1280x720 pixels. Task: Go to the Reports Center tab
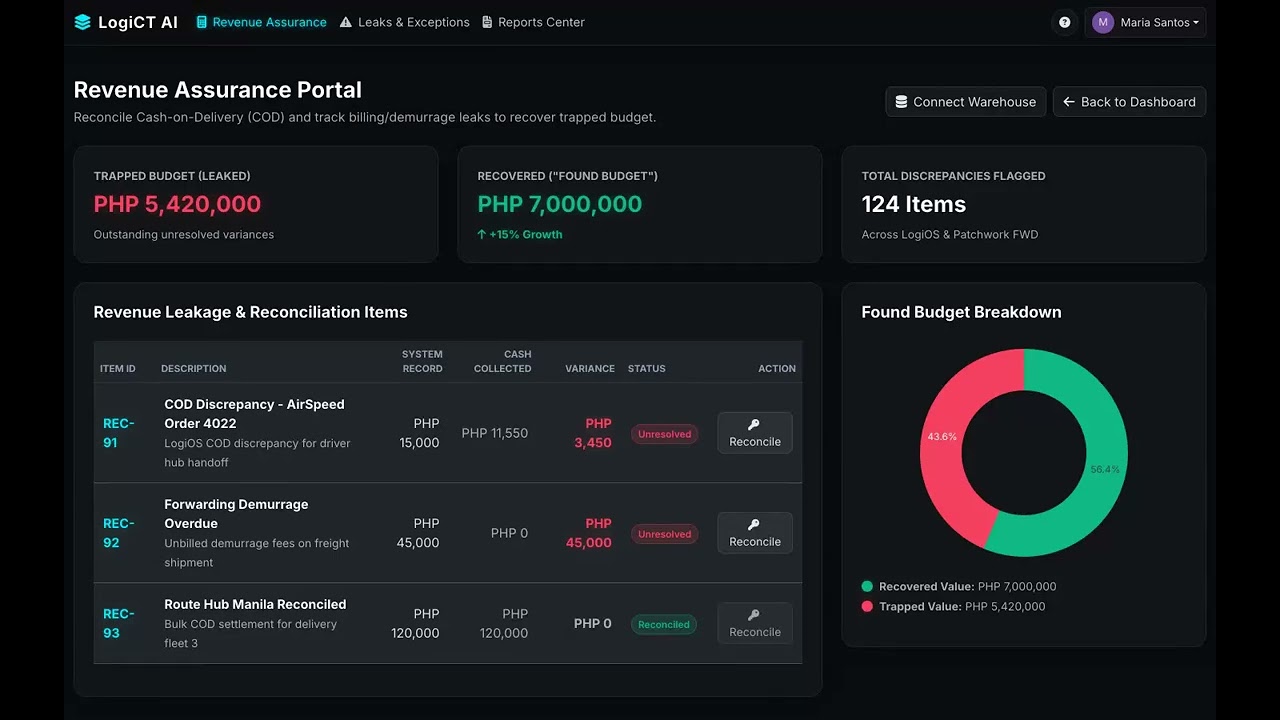tap(533, 22)
